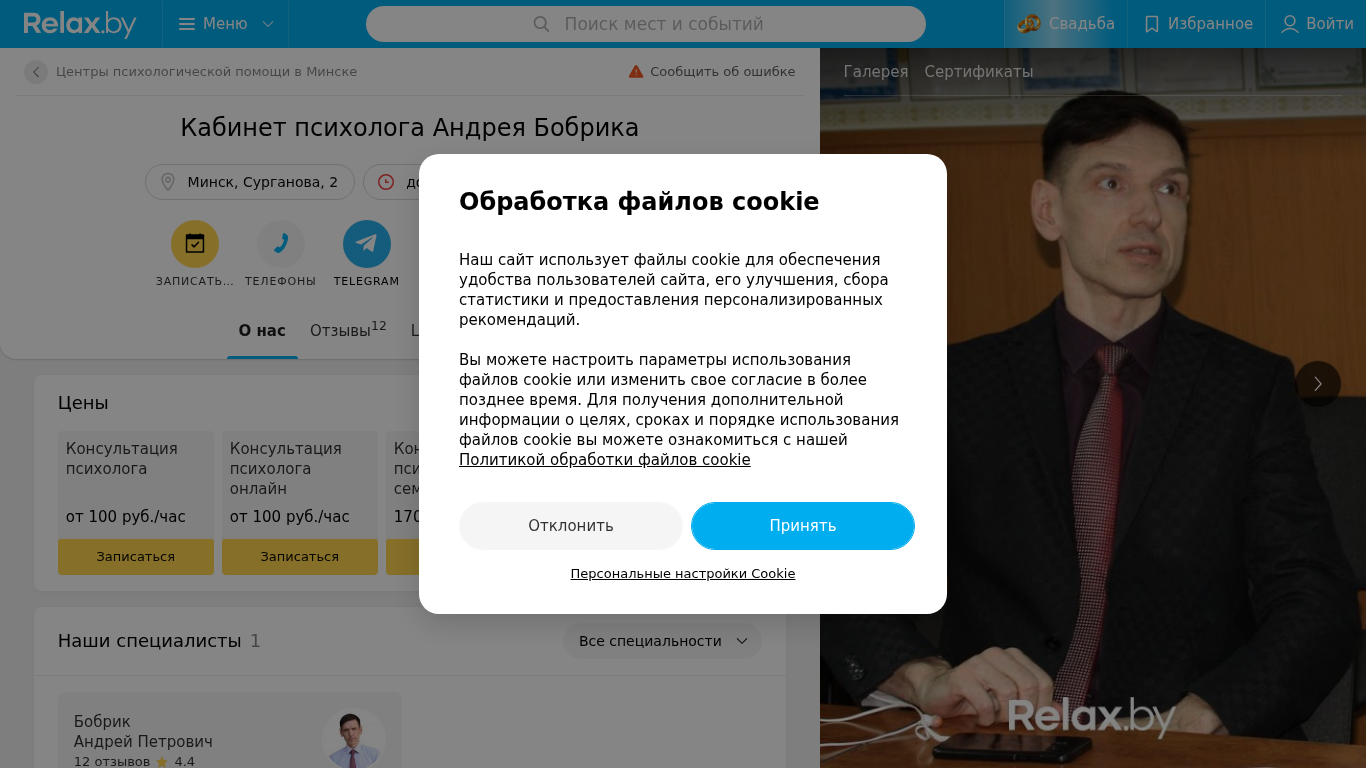Screen dimensions: 1366x768
Task: Open the Меню hamburger icon
Action: coord(187,24)
